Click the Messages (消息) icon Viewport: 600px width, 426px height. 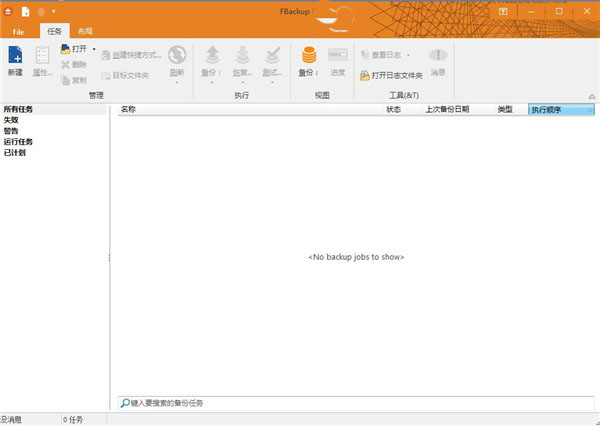pyautogui.click(x=438, y=55)
